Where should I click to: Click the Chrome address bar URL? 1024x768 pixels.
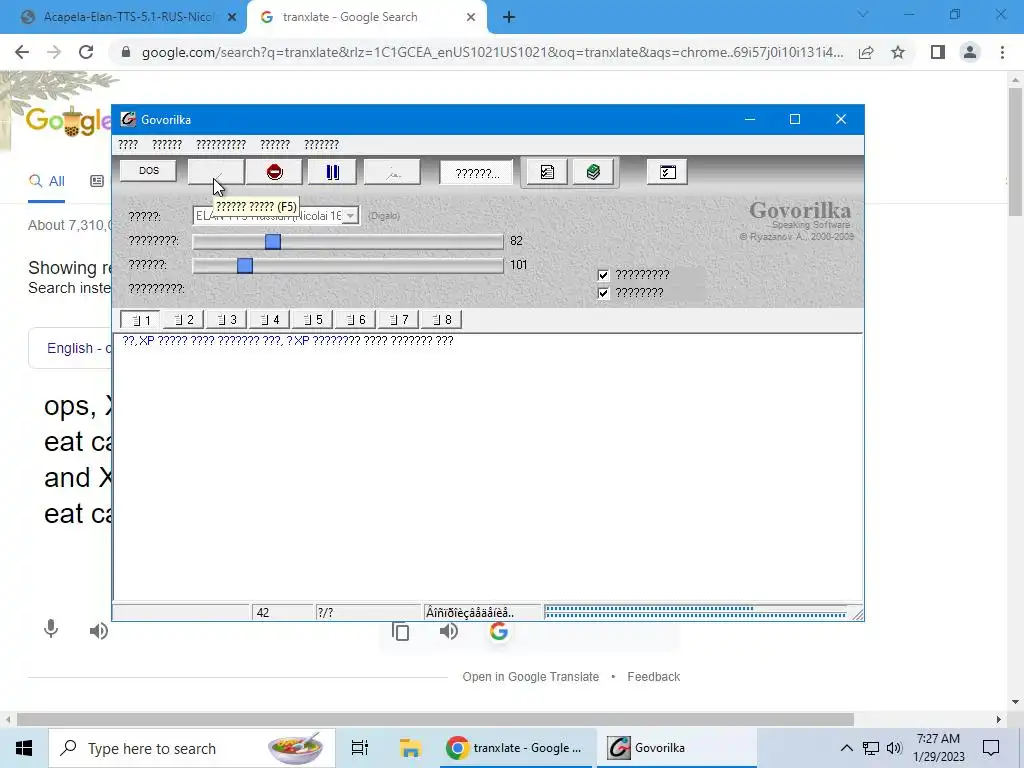(x=492, y=52)
